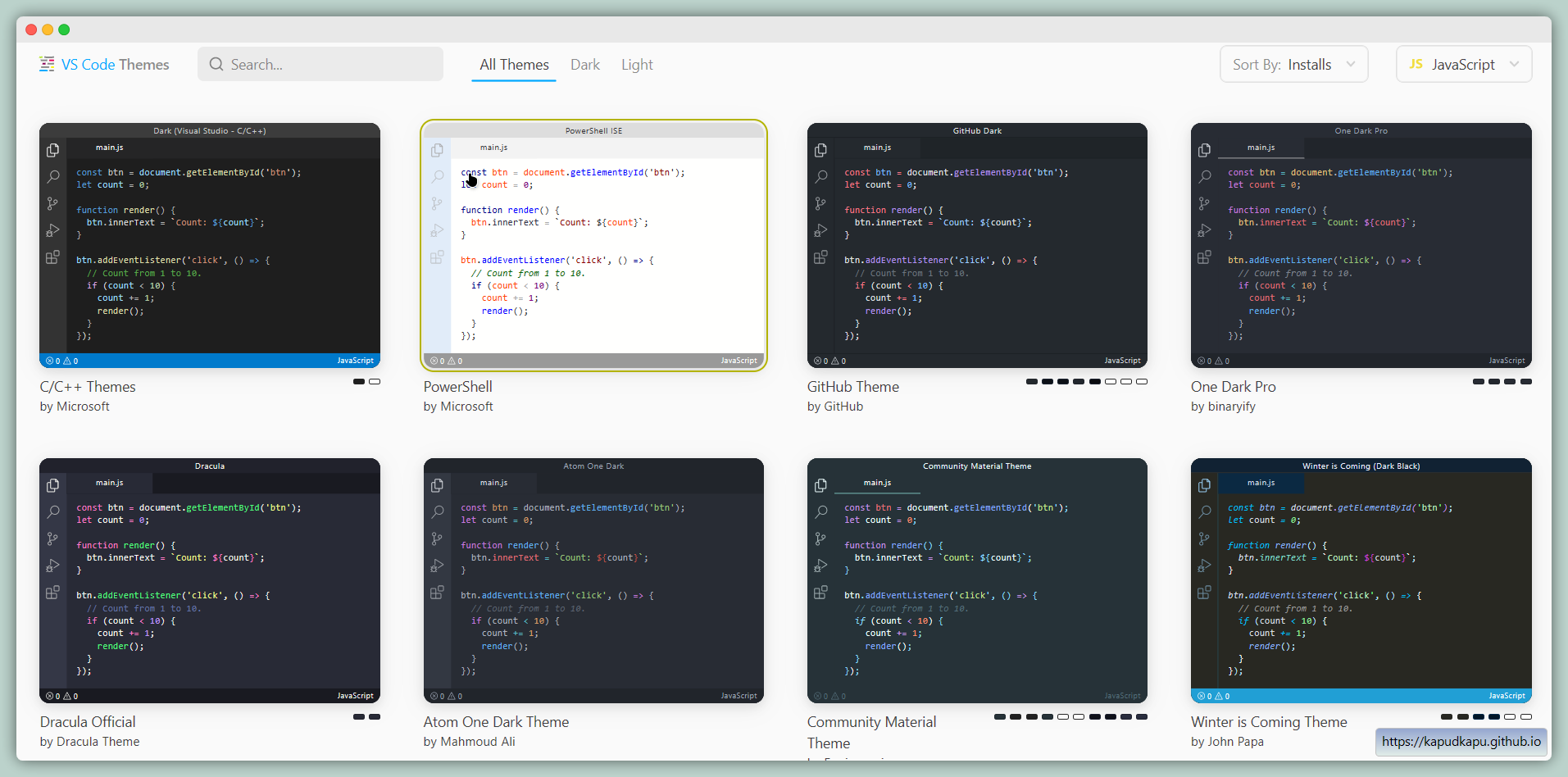Click warning triangle in Winter is Coming status bar
The width and height of the screenshot is (1568, 777).
pyautogui.click(x=1219, y=696)
